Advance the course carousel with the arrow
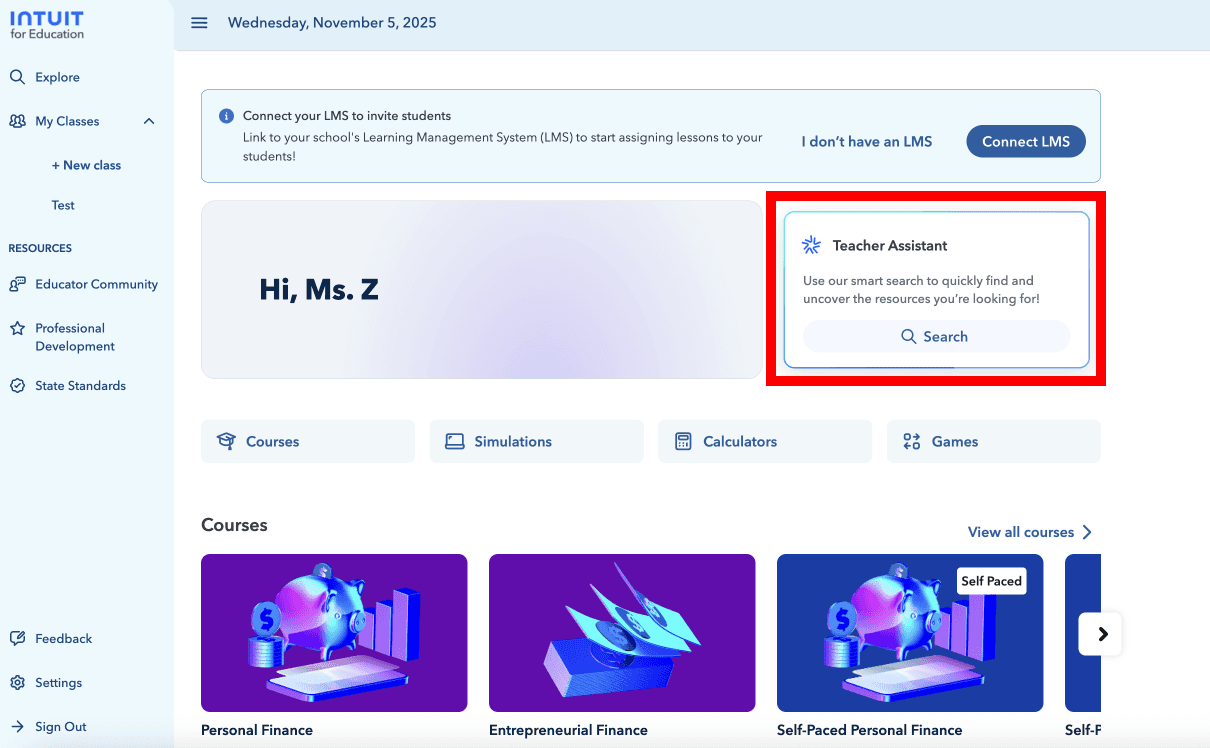Viewport: 1210px width, 748px height. click(x=1101, y=633)
